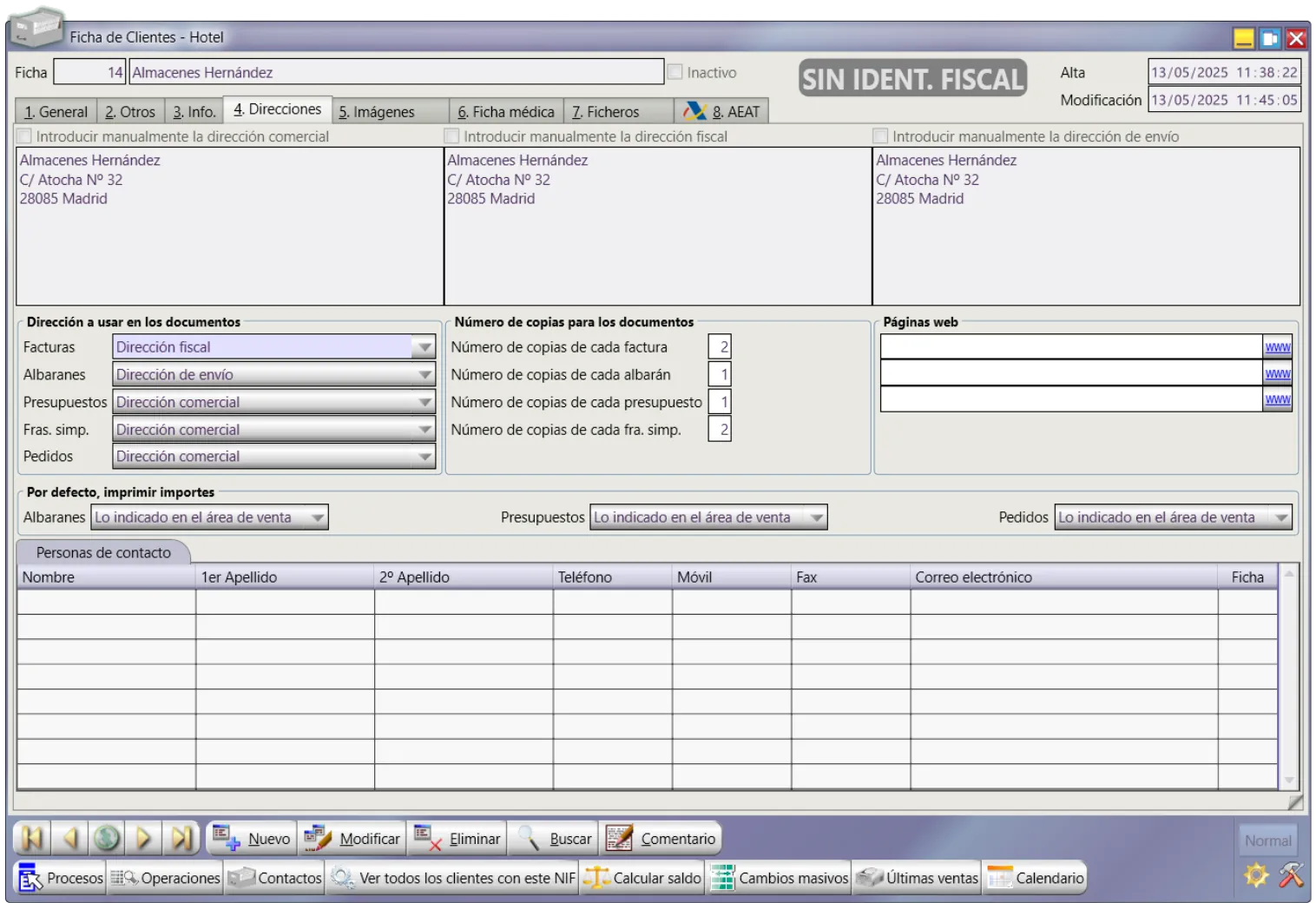The image size is (1316, 903).
Task: Open the Cambios masivos tool
Action: 780,878
